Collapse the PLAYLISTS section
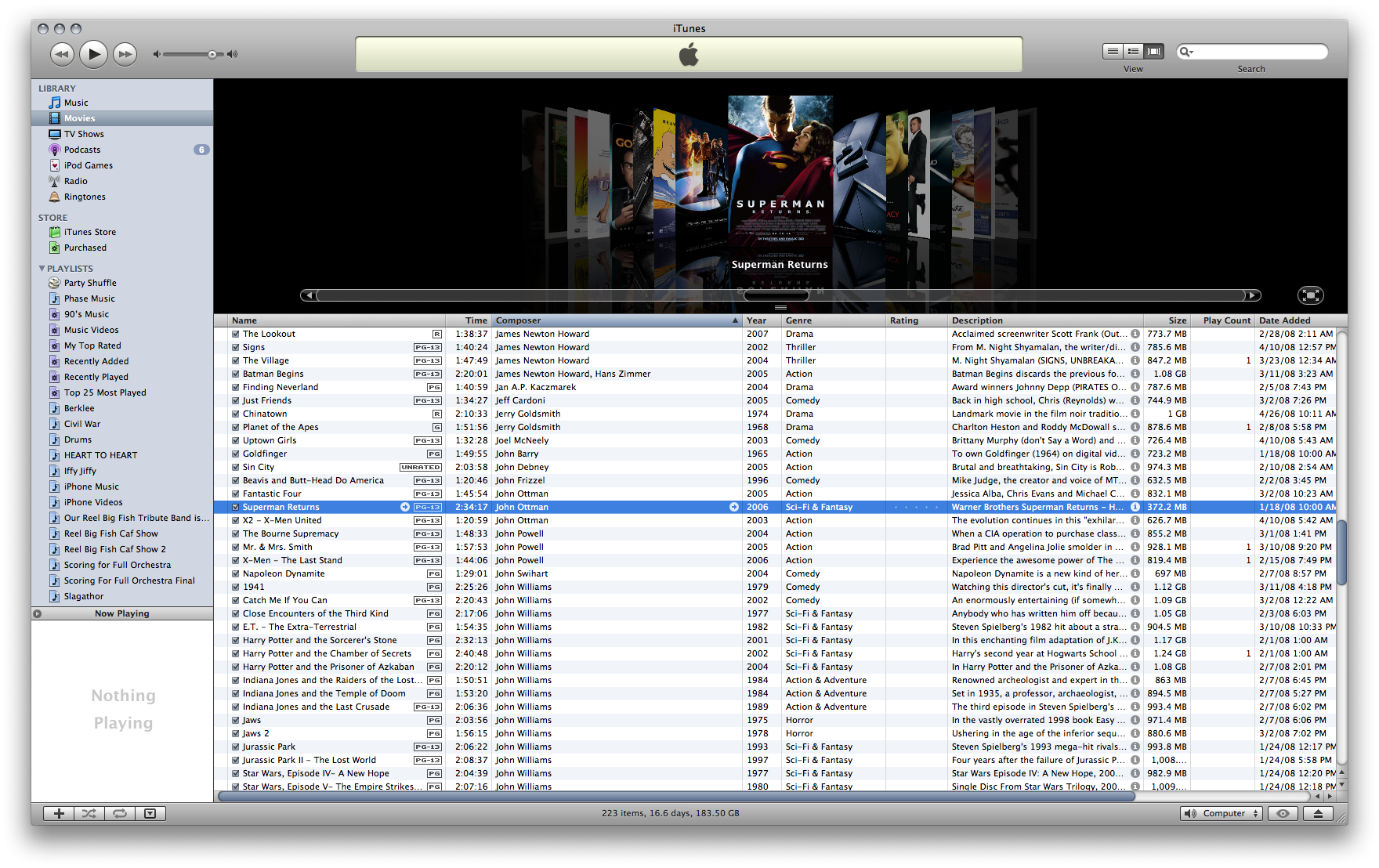The image size is (1379, 868). coord(42,269)
